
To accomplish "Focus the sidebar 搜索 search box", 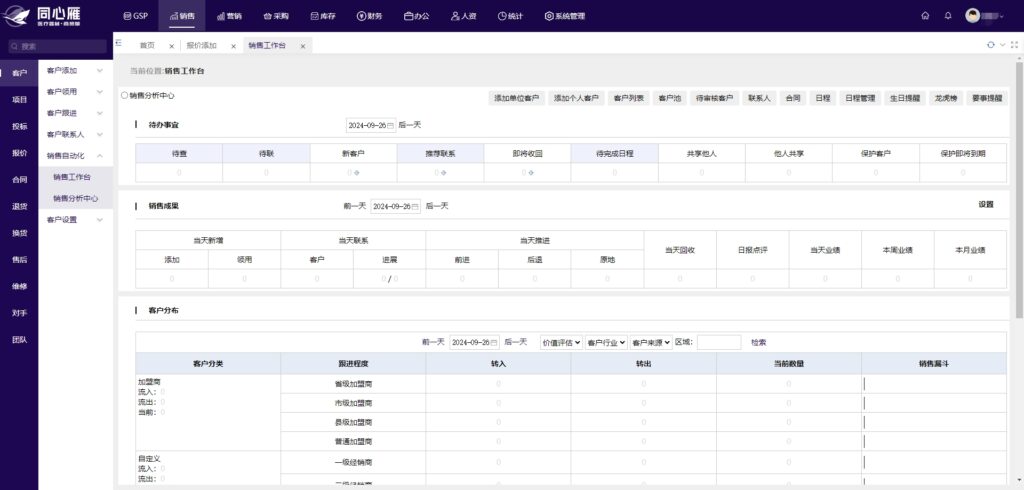I will (x=57, y=46).
